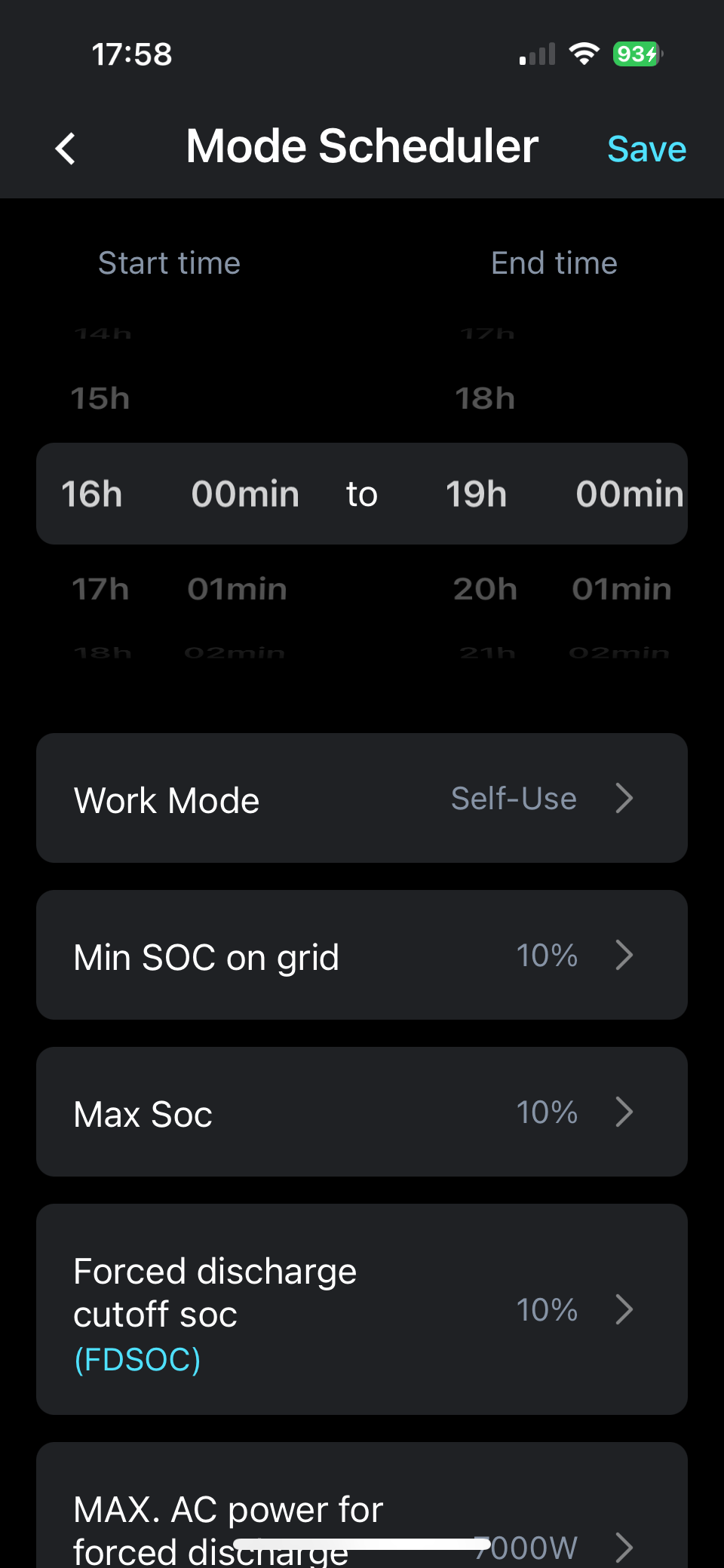Choose 01min in end minute wheel
The image size is (724, 1568).
click(621, 589)
